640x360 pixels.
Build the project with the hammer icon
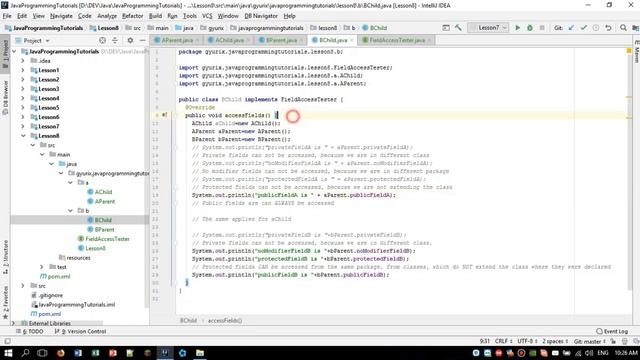pos(458,28)
